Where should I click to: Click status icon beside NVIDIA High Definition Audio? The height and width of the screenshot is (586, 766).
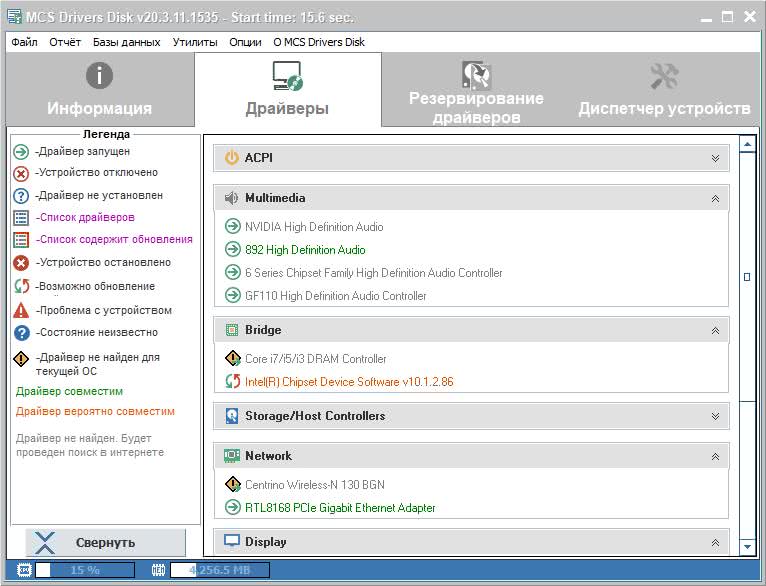[233, 227]
